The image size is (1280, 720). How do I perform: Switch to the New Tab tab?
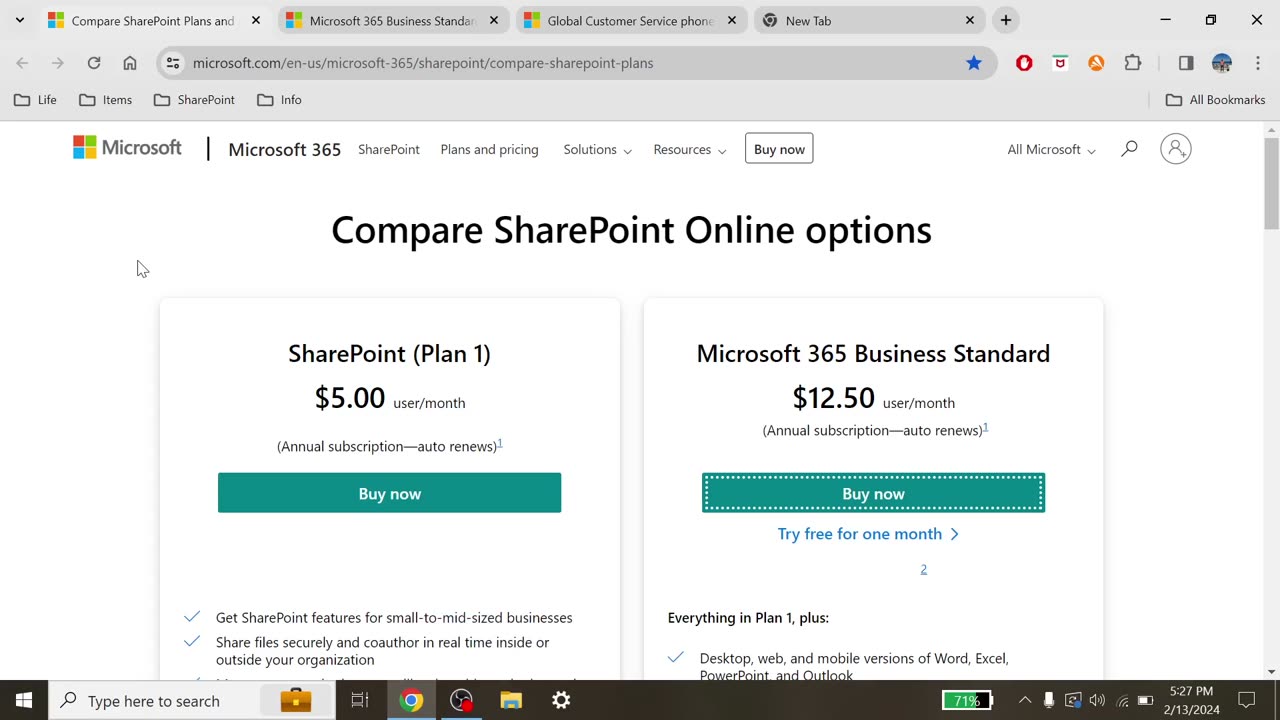pyautogui.click(x=868, y=20)
